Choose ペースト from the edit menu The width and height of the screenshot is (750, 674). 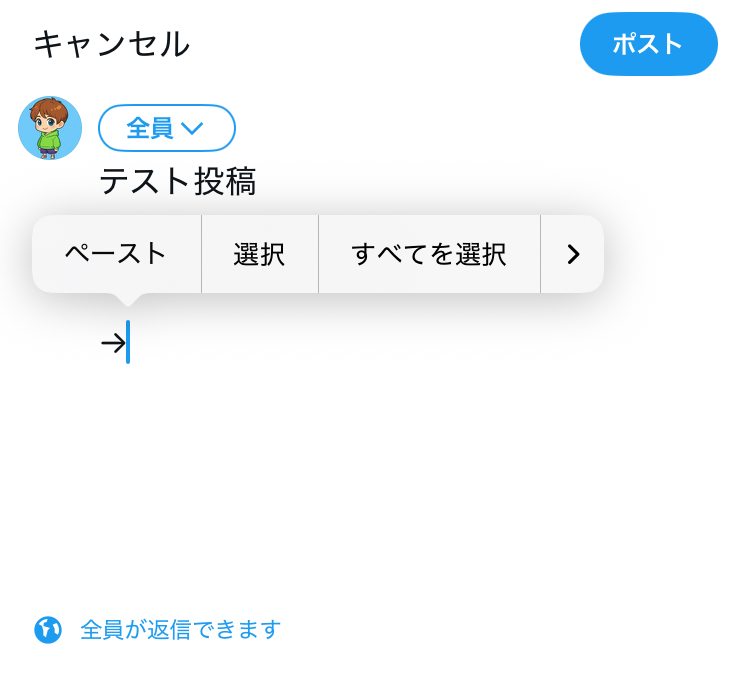[116, 254]
